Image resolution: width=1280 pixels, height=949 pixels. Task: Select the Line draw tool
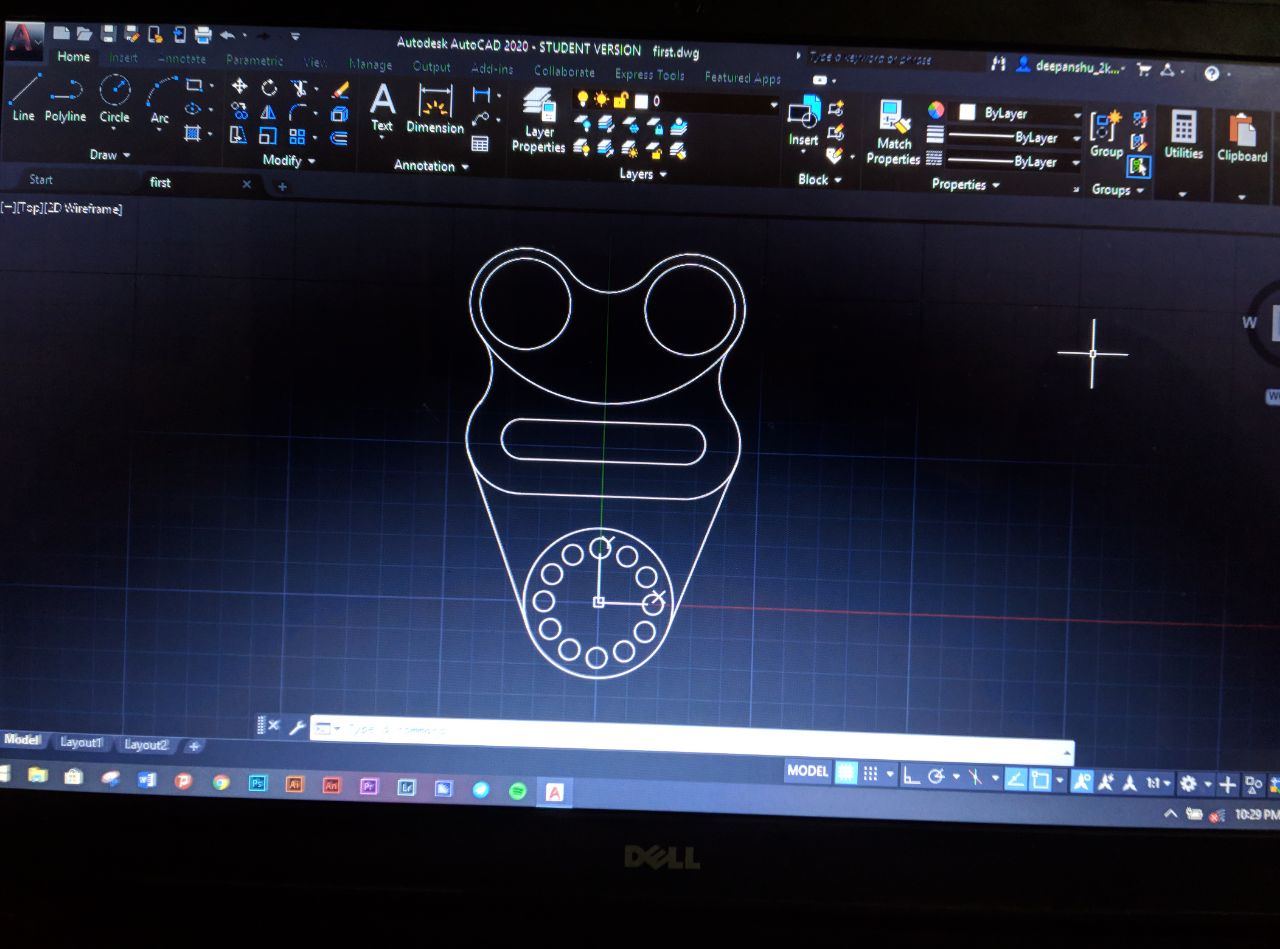[x=23, y=98]
